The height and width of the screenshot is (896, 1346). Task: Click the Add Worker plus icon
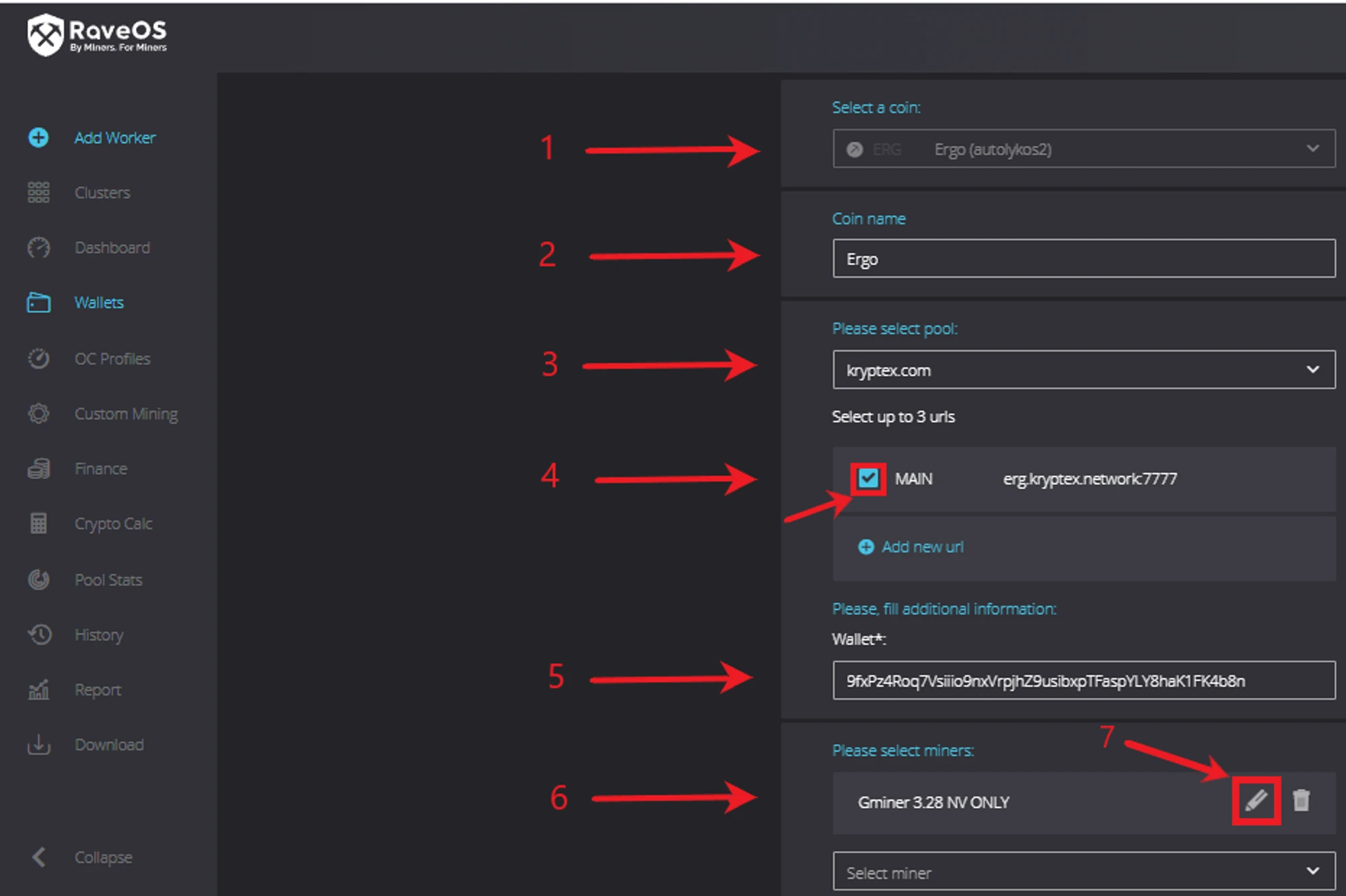point(38,137)
